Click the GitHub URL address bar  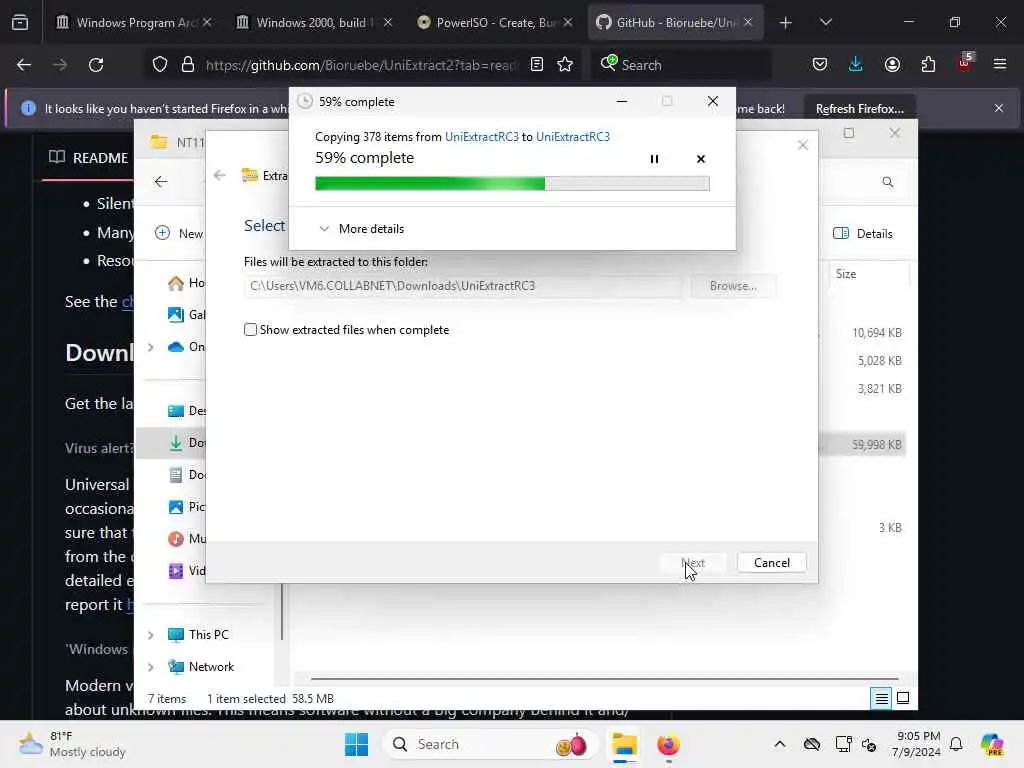tap(360, 65)
